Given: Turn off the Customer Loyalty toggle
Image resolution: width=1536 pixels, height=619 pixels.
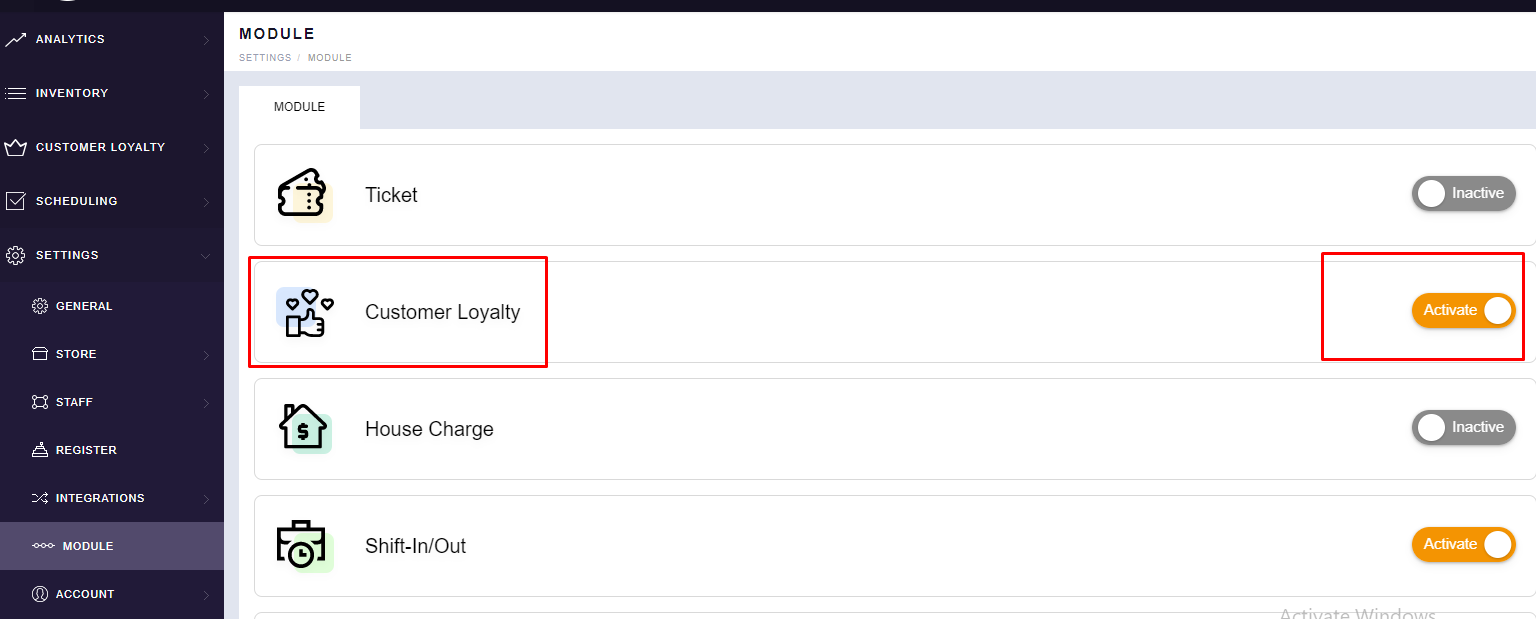Looking at the screenshot, I should point(1463,310).
